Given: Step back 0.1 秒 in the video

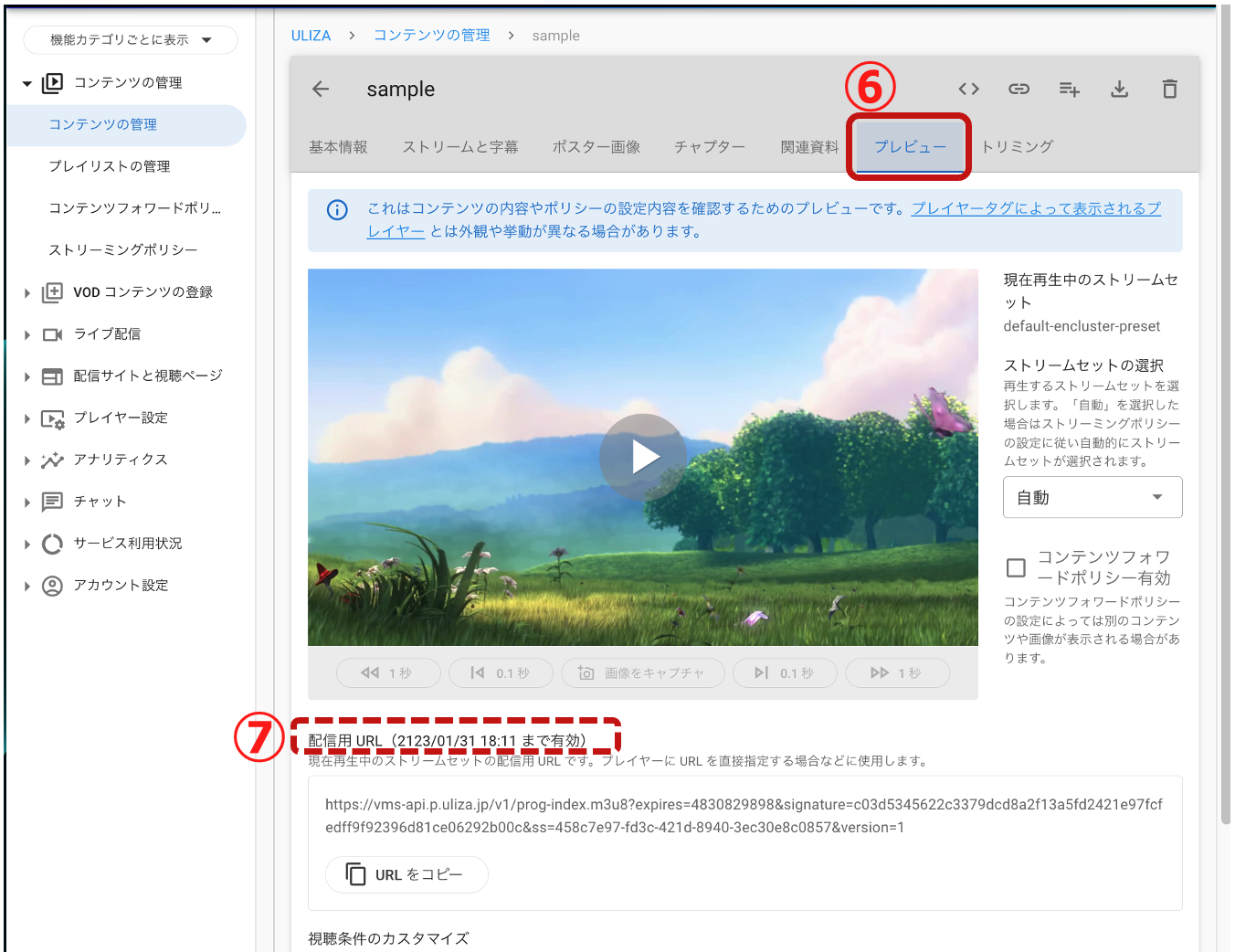Looking at the screenshot, I should 501,673.
